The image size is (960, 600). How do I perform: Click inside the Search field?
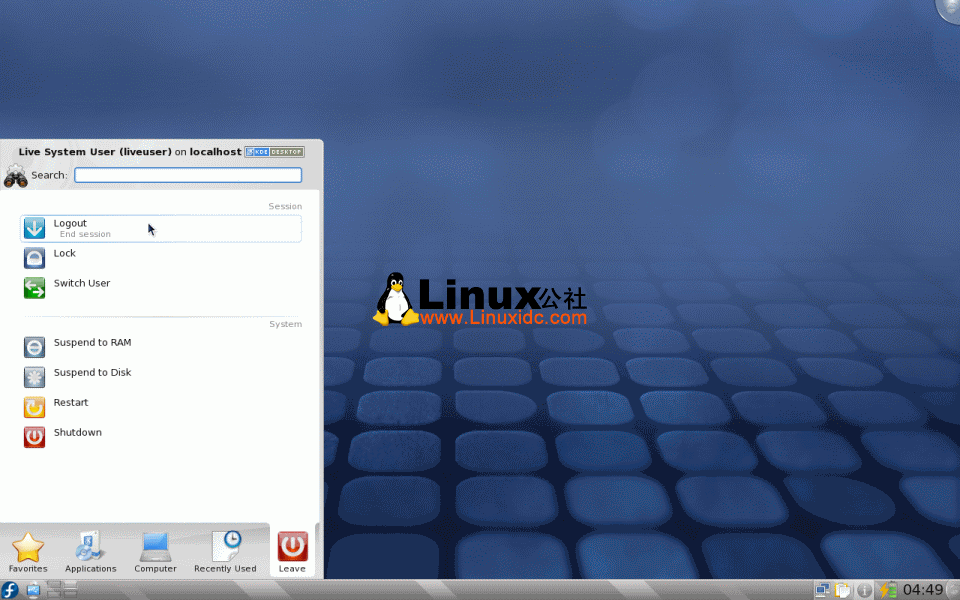point(187,174)
